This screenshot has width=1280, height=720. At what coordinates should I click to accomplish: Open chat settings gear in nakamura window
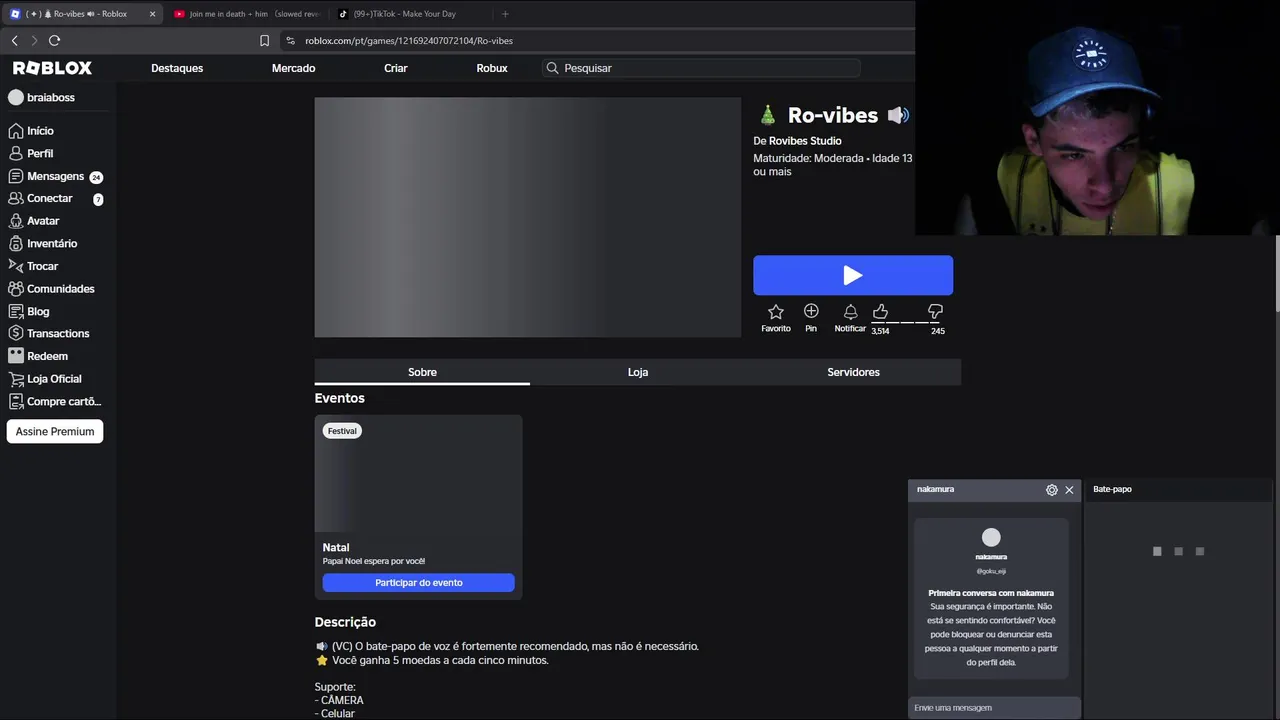click(x=1052, y=490)
